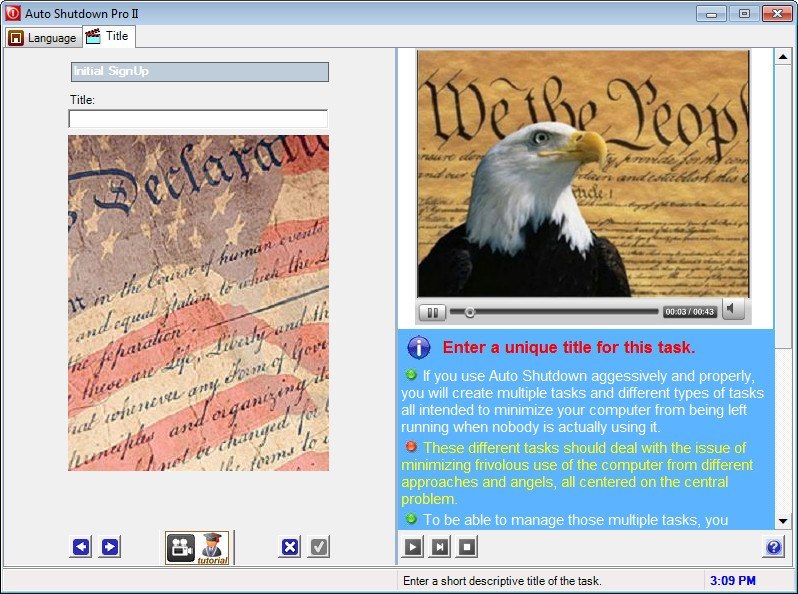Click the red 'Enter a unique title' heading
Image resolution: width=798 pixels, height=594 pixels.
click(568, 347)
